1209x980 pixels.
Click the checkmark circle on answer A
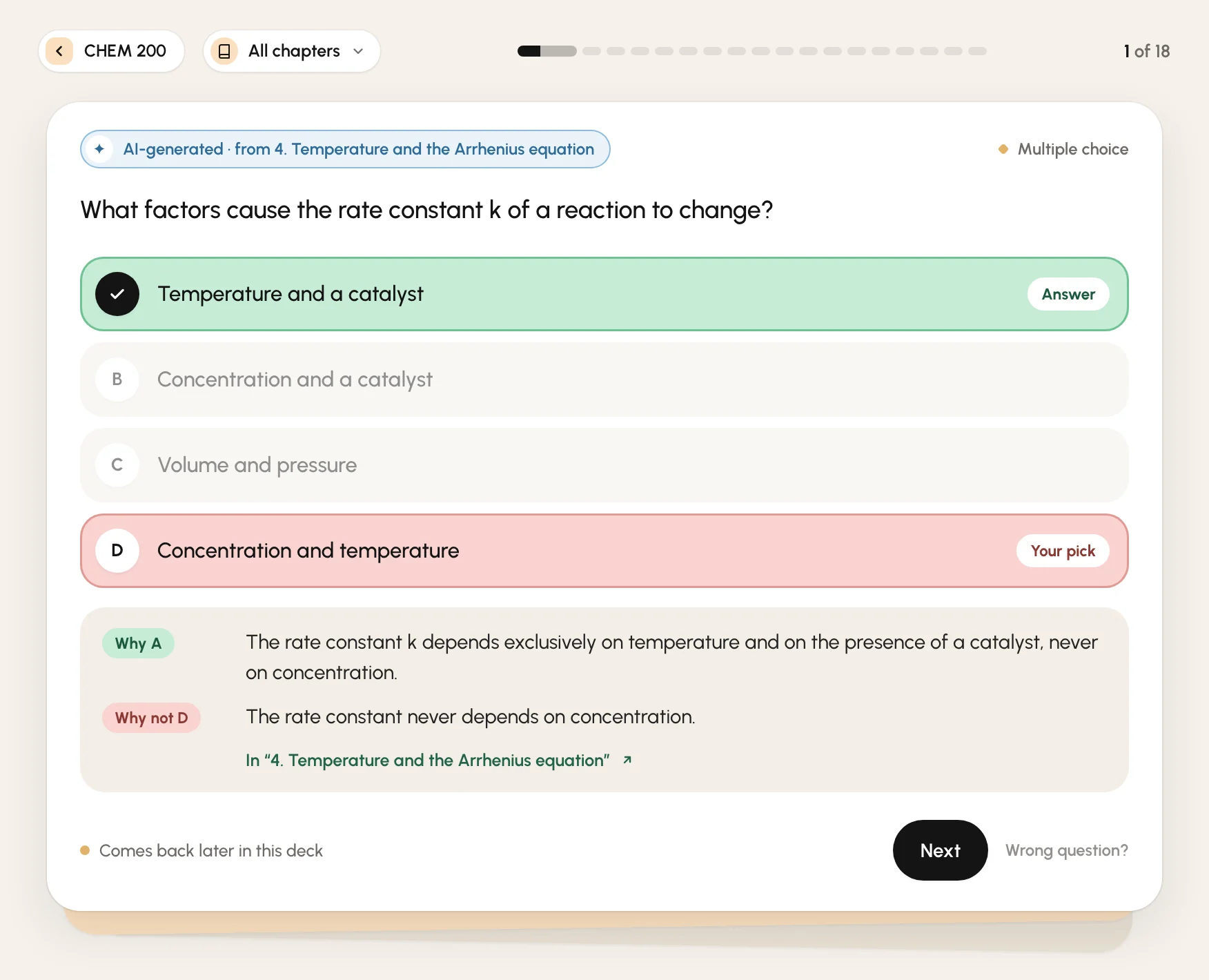tap(117, 294)
